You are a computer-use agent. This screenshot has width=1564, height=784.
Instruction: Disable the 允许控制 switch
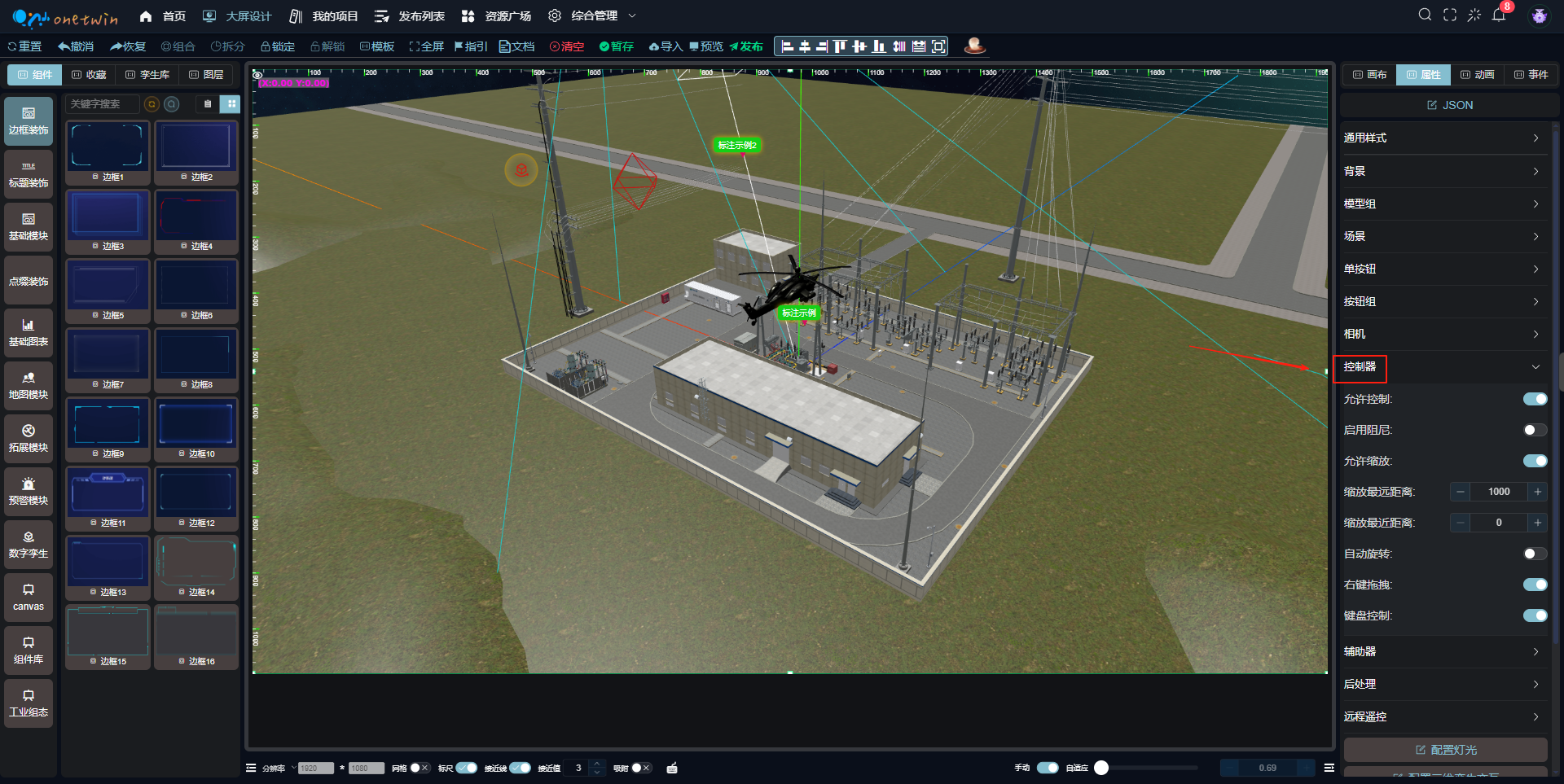[1535, 399]
